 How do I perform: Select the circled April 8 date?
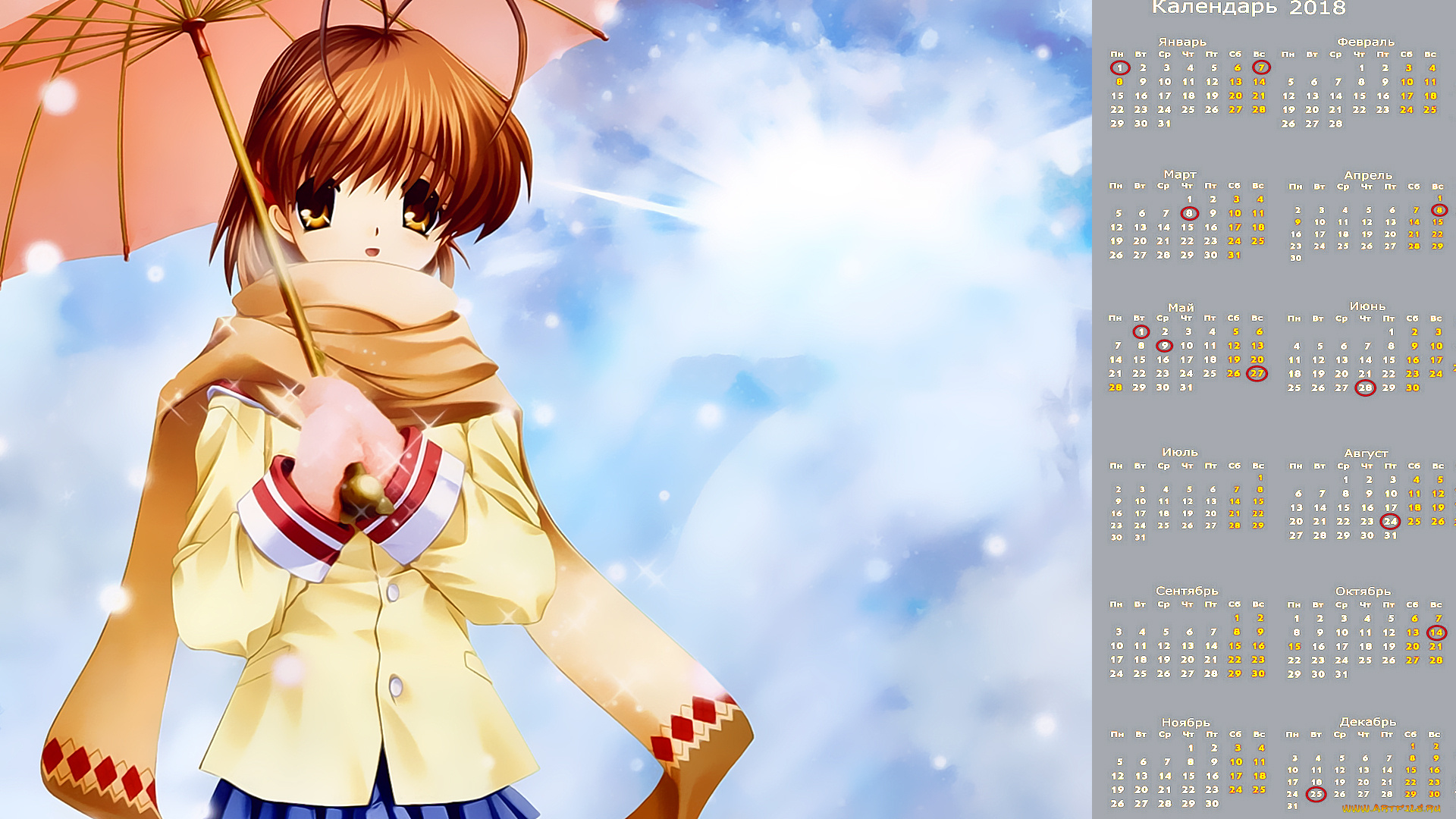point(1439,210)
